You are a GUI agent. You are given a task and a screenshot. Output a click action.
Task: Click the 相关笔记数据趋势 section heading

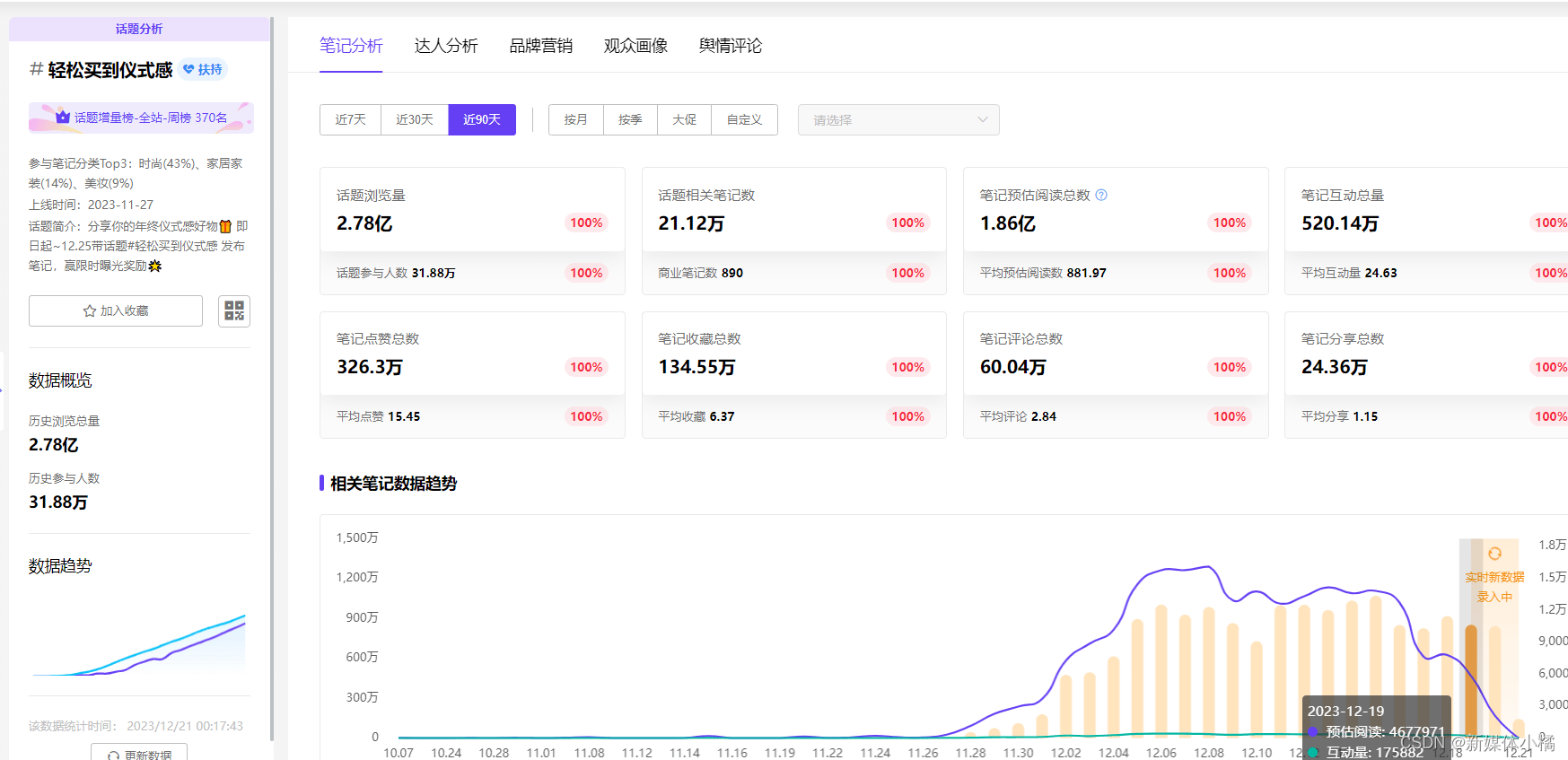pyautogui.click(x=393, y=484)
